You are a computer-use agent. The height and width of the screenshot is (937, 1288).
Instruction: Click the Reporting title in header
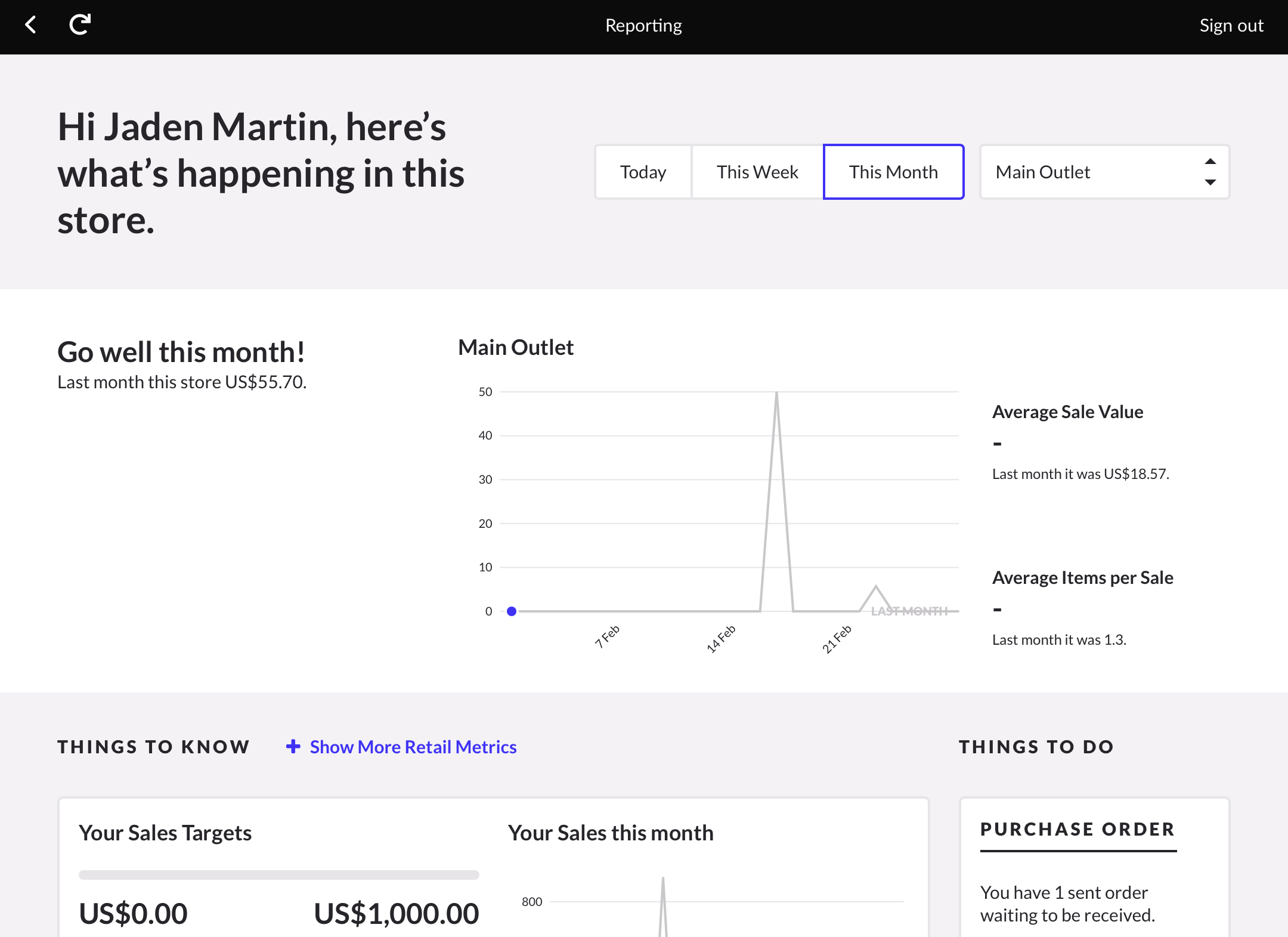point(643,26)
